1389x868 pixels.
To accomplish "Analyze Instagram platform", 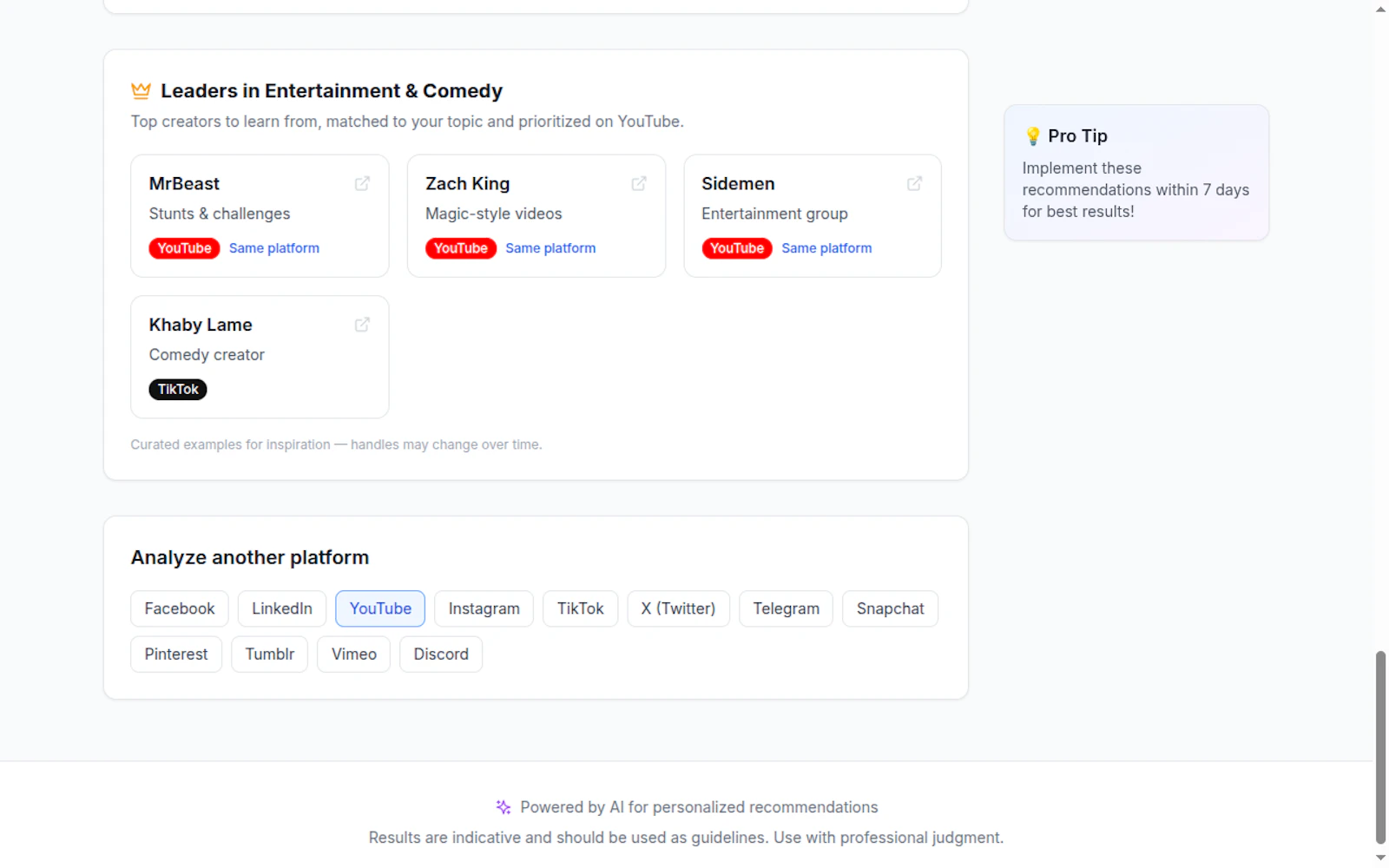I will tap(484, 608).
